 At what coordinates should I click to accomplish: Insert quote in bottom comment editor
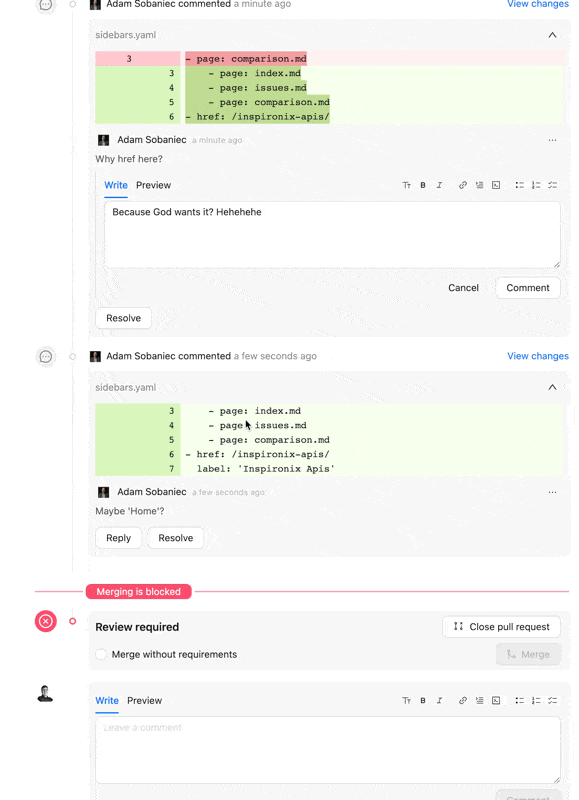pyautogui.click(x=480, y=701)
